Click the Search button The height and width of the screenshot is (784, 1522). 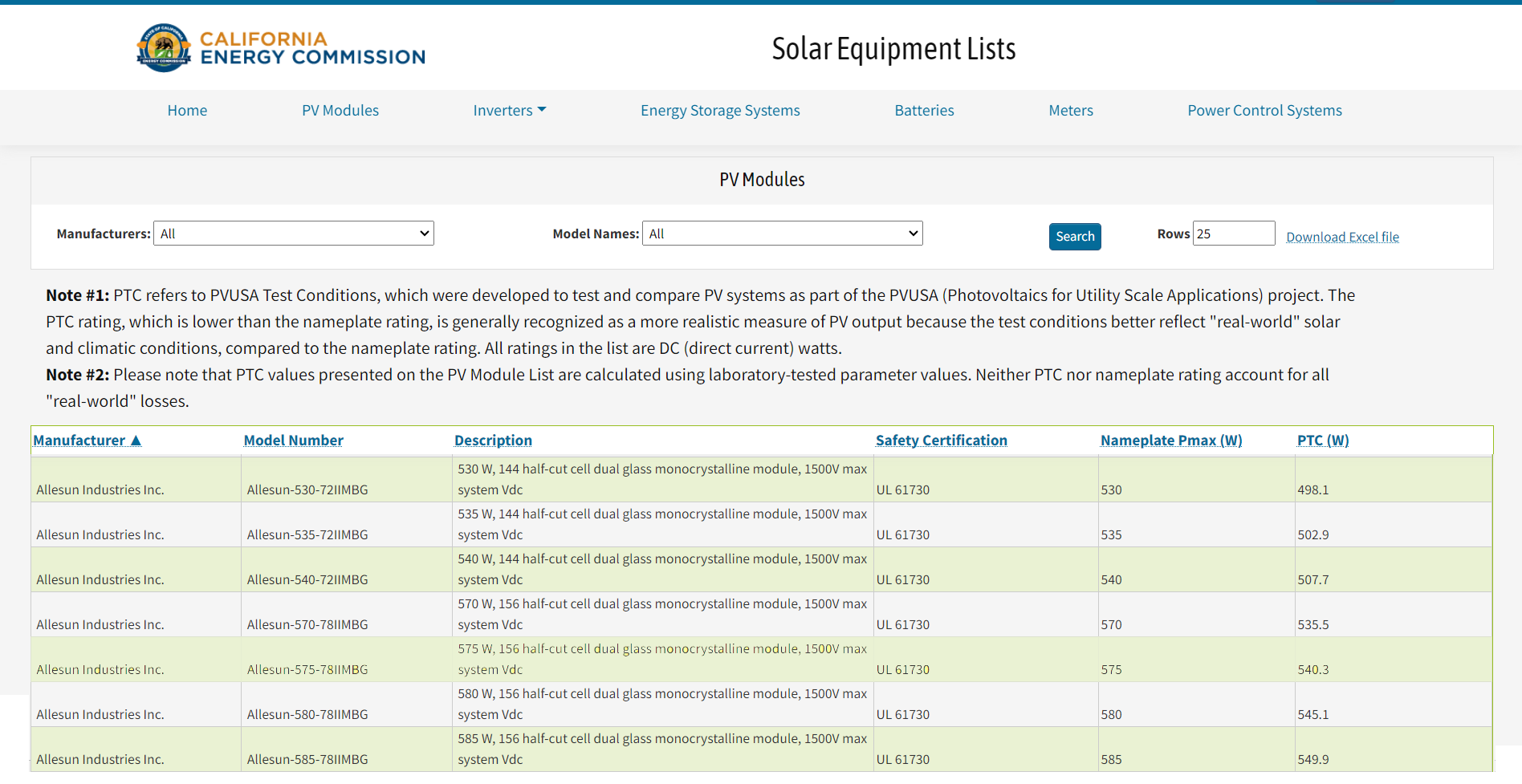pos(1075,237)
